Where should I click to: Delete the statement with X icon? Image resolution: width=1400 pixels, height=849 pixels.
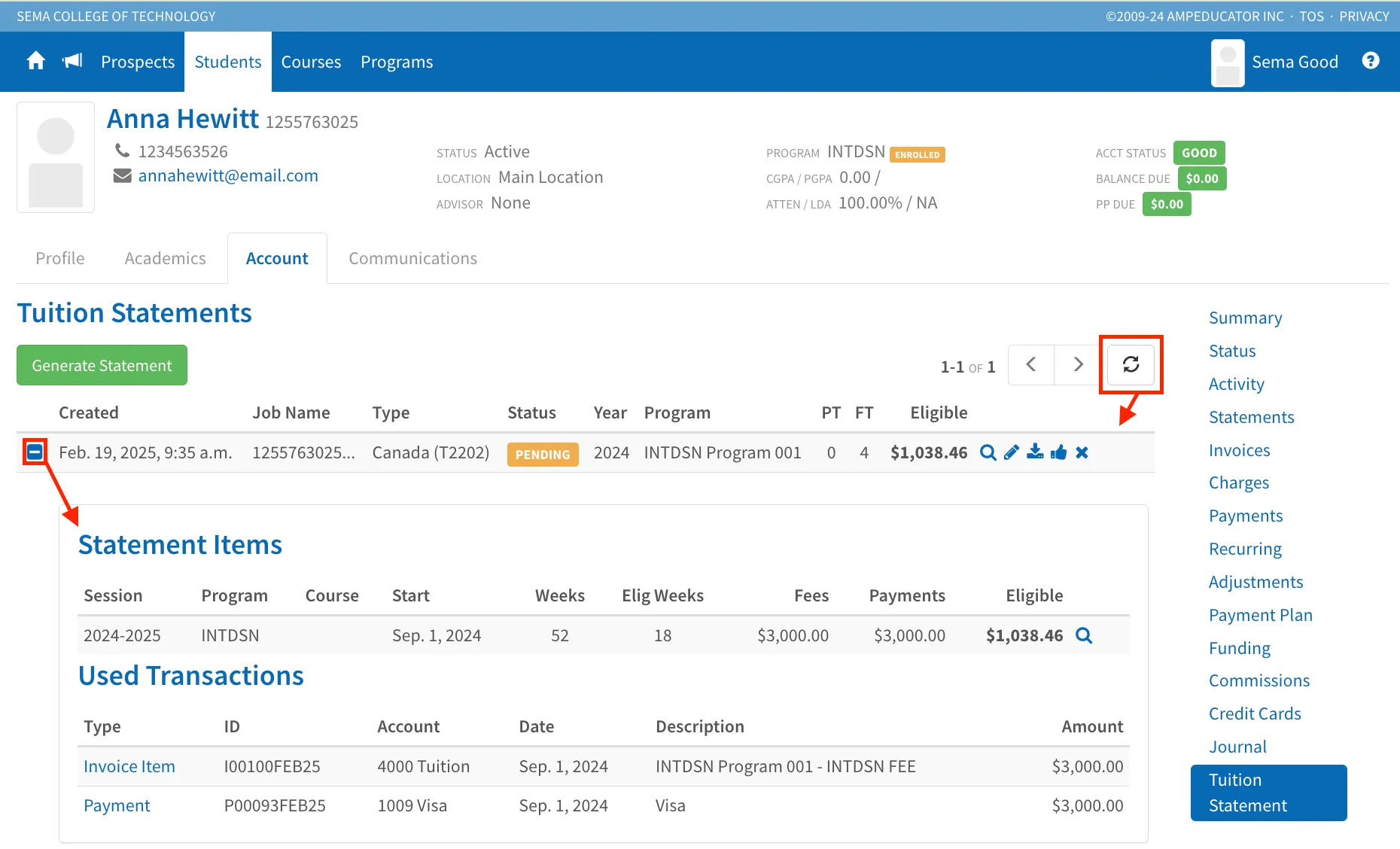pos(1082,452)
